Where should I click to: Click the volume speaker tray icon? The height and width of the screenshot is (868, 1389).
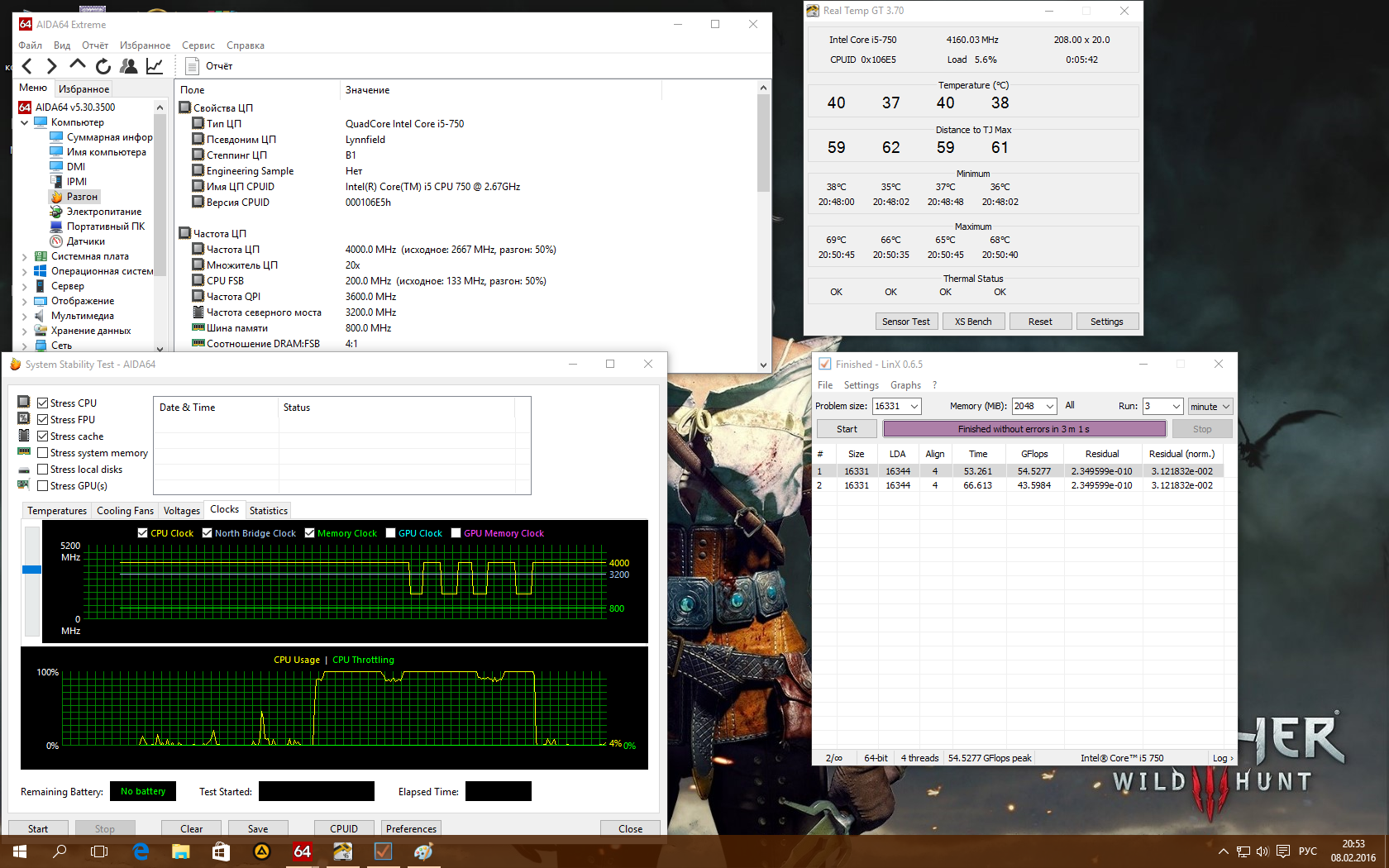pos(1263,851)
